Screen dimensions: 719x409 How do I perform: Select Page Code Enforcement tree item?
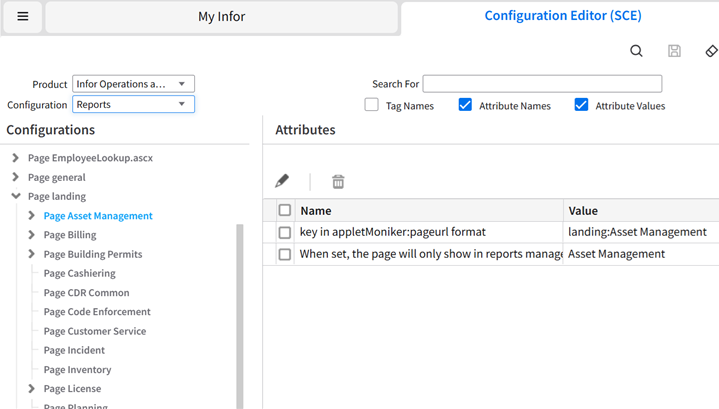(x=97, y=312)
